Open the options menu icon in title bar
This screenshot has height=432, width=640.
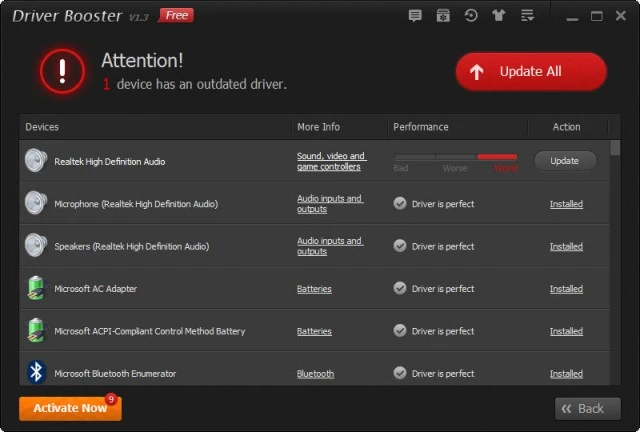[527, 16]
